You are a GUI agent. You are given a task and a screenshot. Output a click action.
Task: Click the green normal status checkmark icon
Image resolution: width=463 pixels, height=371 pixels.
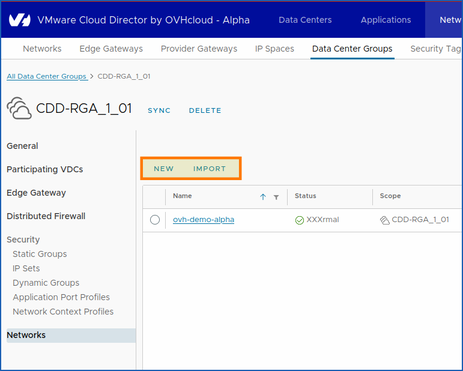pos(299,220)
